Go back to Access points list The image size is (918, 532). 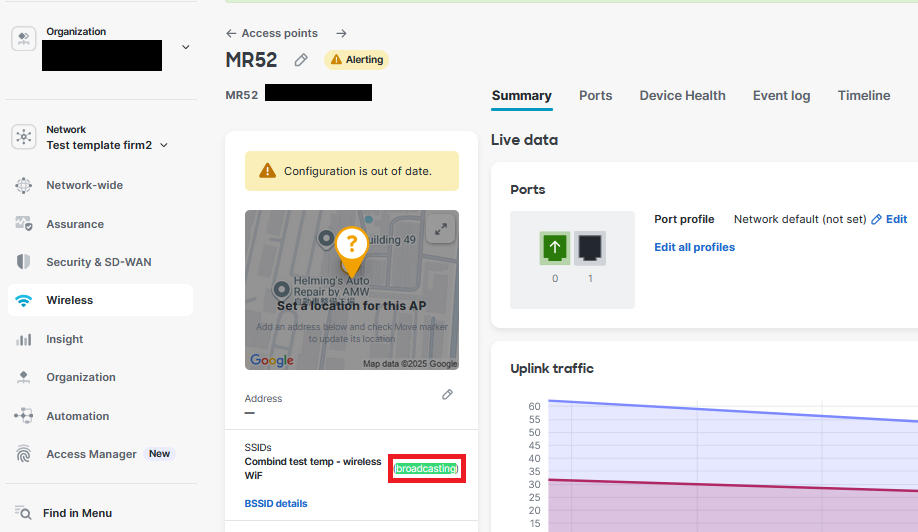(272, 33)
